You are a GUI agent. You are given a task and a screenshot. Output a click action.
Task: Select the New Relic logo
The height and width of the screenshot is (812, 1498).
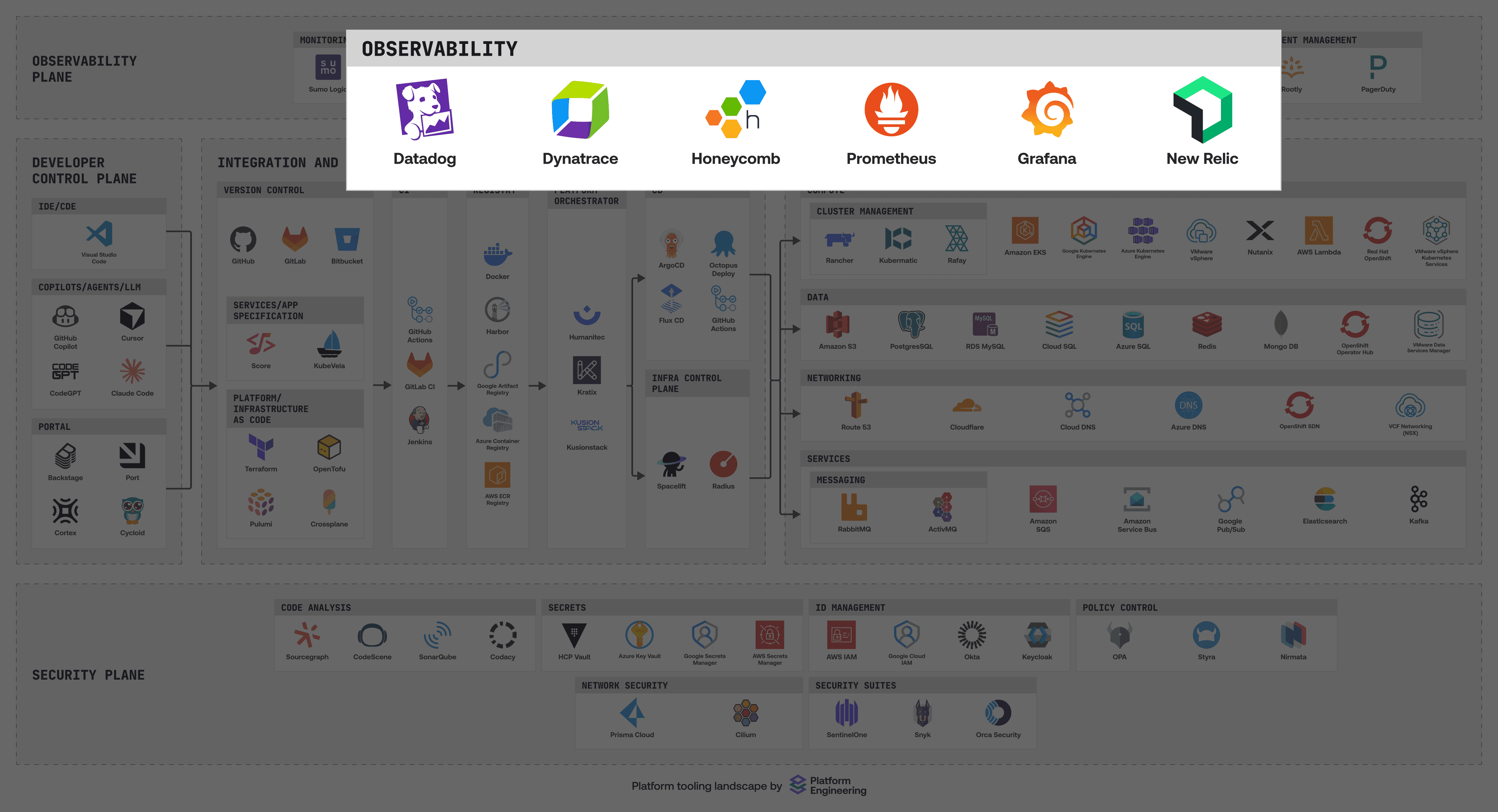(x=1202, y=109)
